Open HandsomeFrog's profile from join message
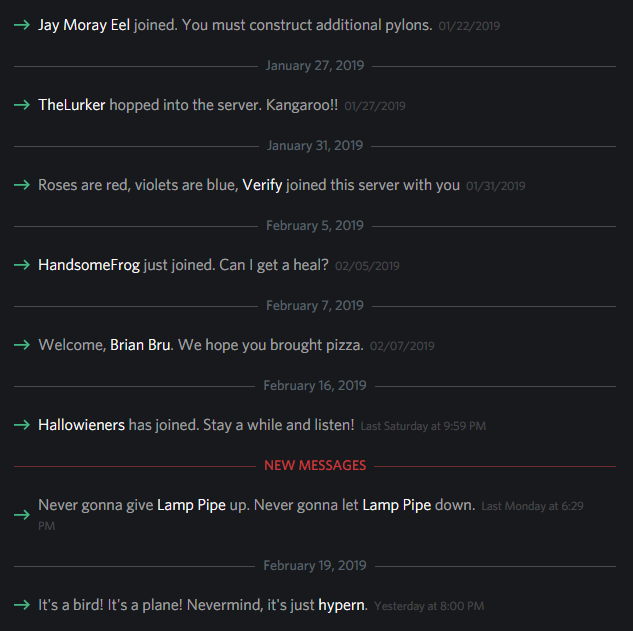 89,265
